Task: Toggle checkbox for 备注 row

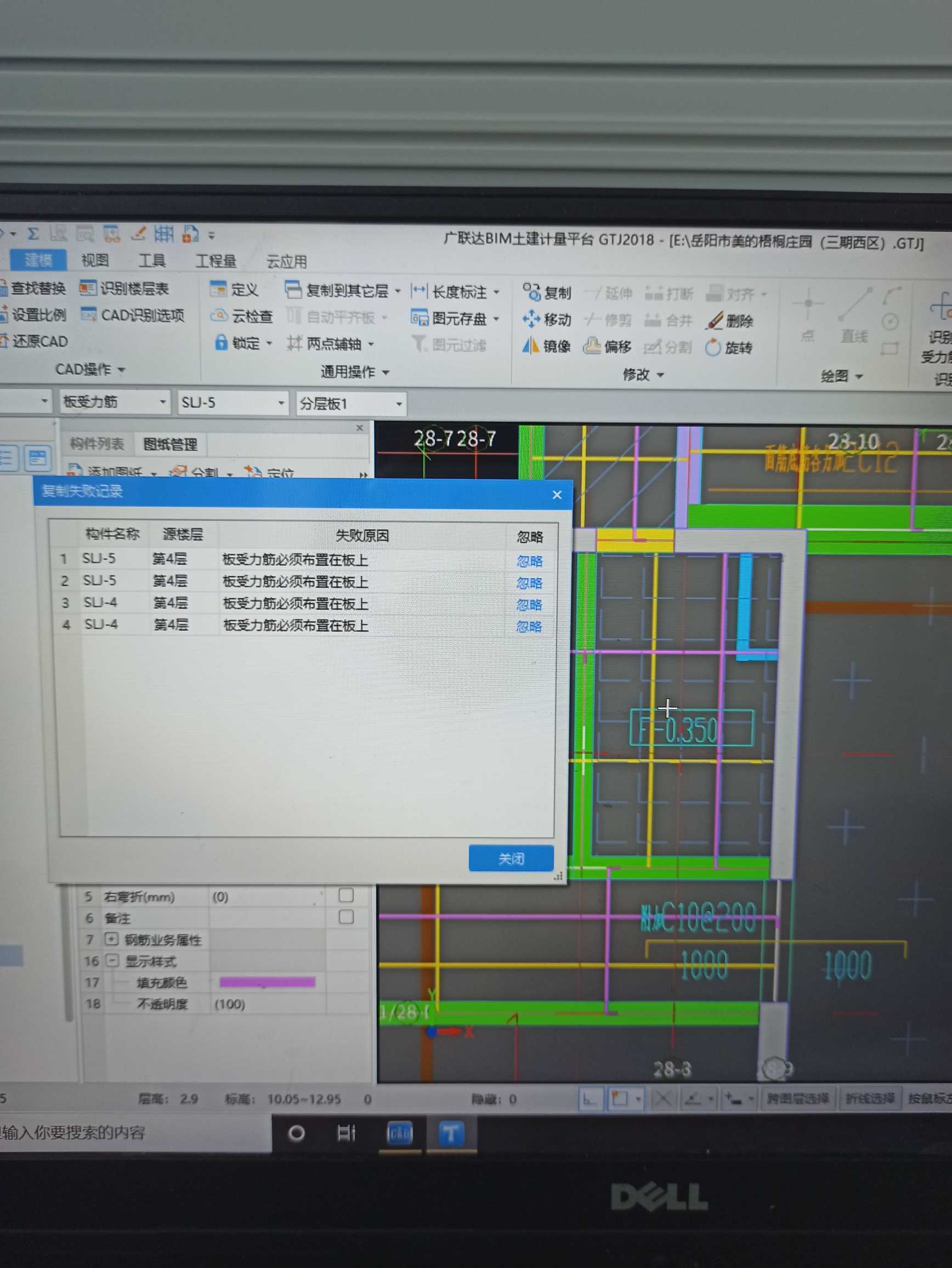Action: [346, 916]
